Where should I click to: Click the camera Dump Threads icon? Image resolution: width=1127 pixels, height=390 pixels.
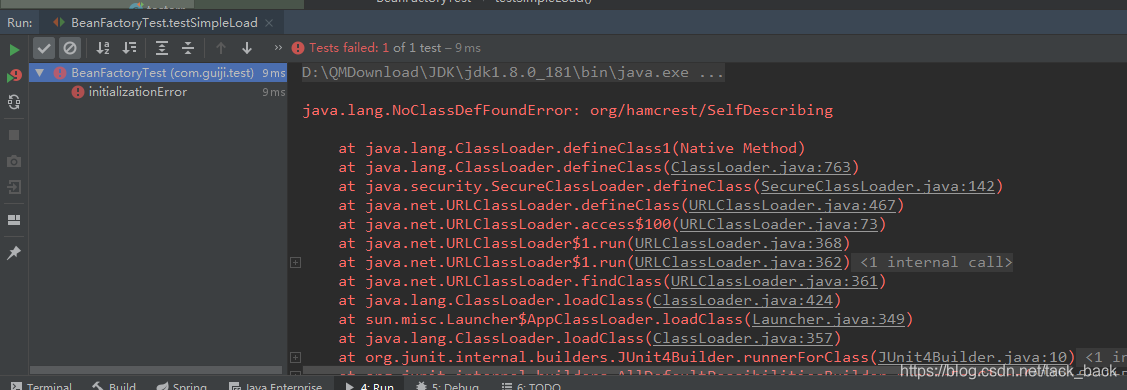[x=14, y=161]
